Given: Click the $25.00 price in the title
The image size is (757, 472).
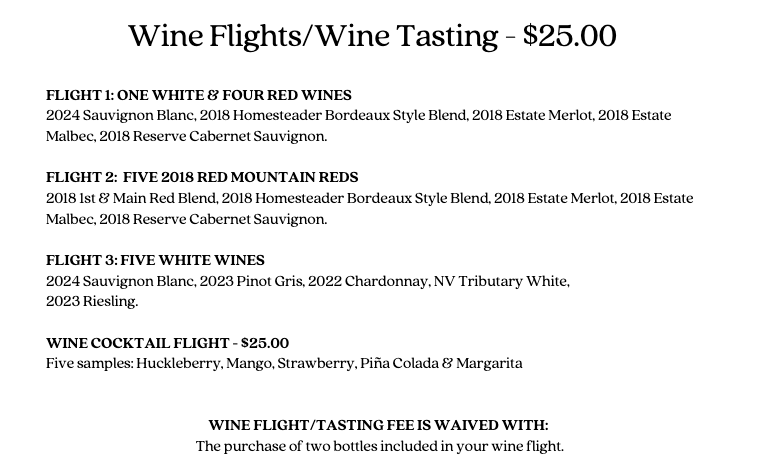Looking at the screenshot, I should point(569,37).
